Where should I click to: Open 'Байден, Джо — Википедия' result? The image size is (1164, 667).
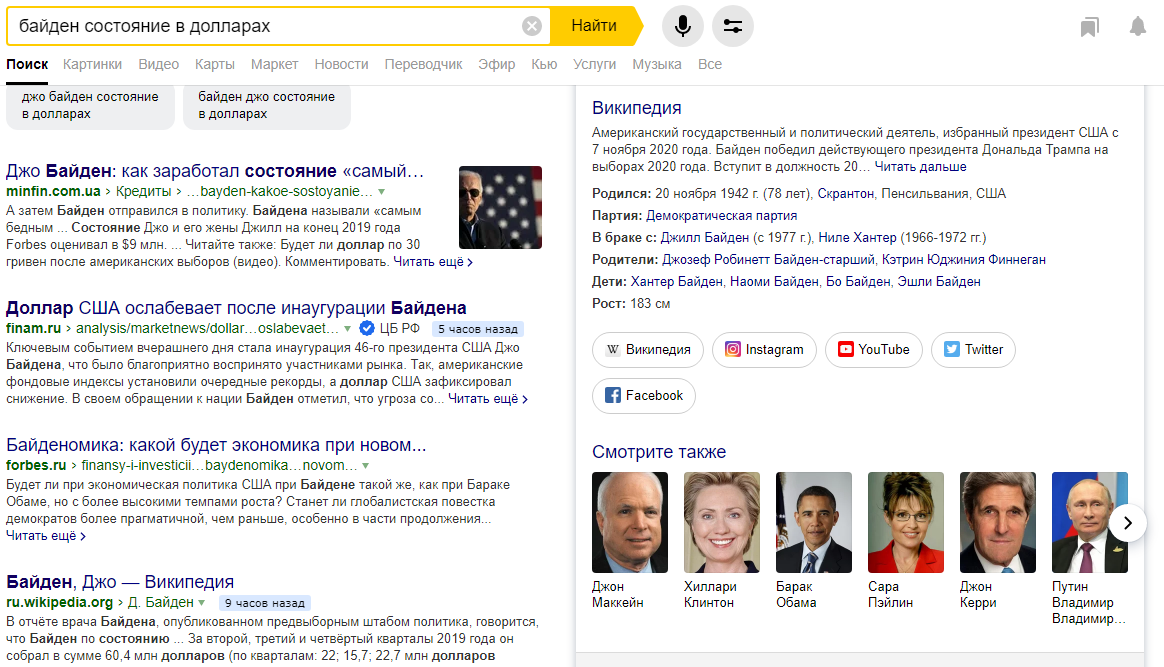(x=120, y=582)
